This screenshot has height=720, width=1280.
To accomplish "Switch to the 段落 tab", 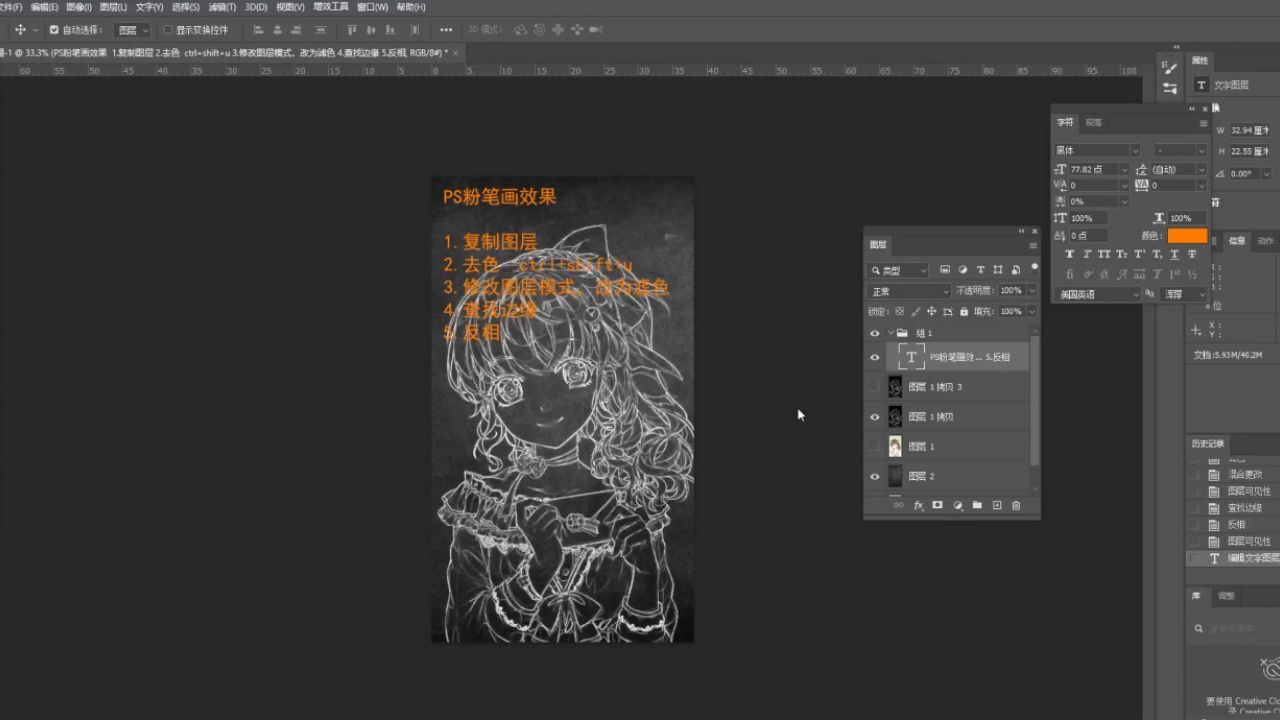I will (1095, 122).
